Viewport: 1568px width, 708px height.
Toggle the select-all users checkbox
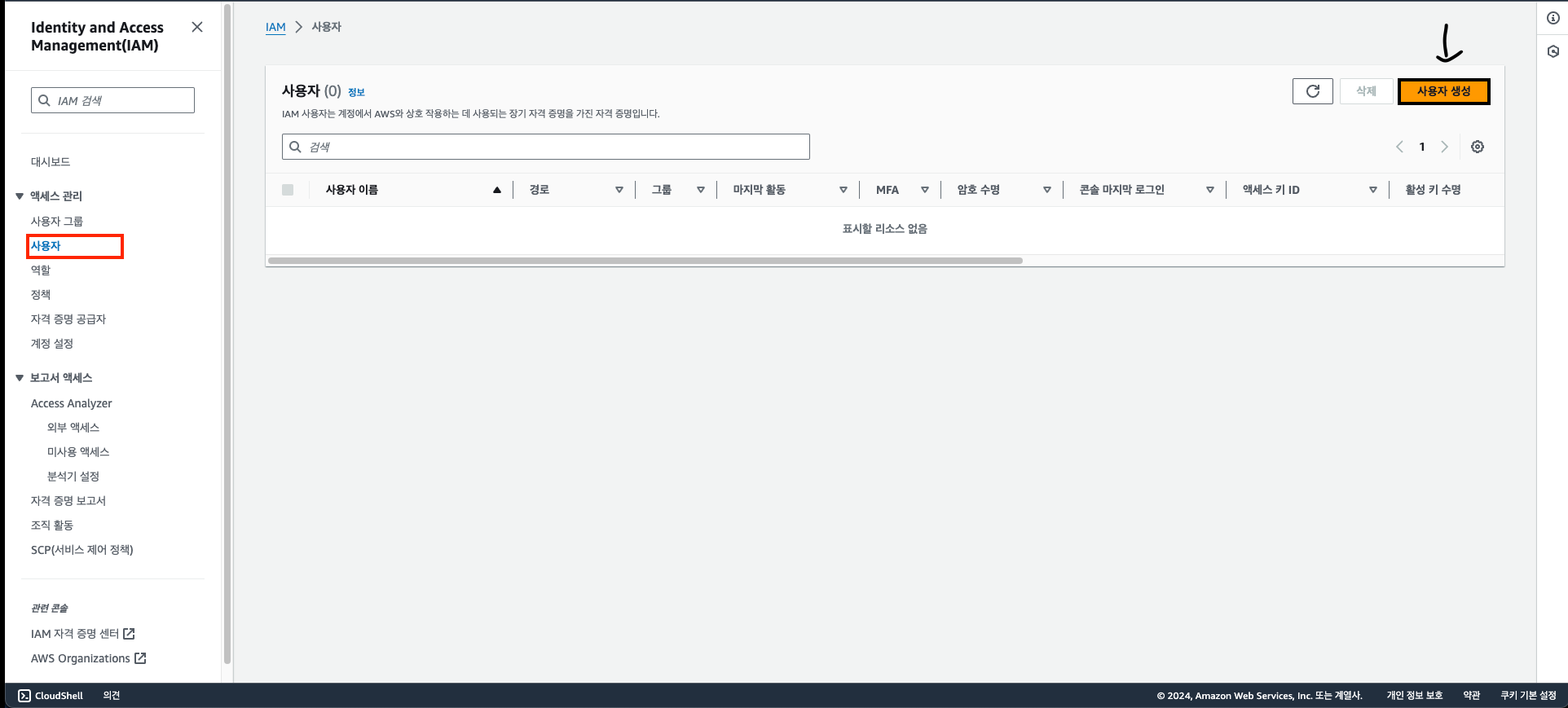click(x=288, y=190)
